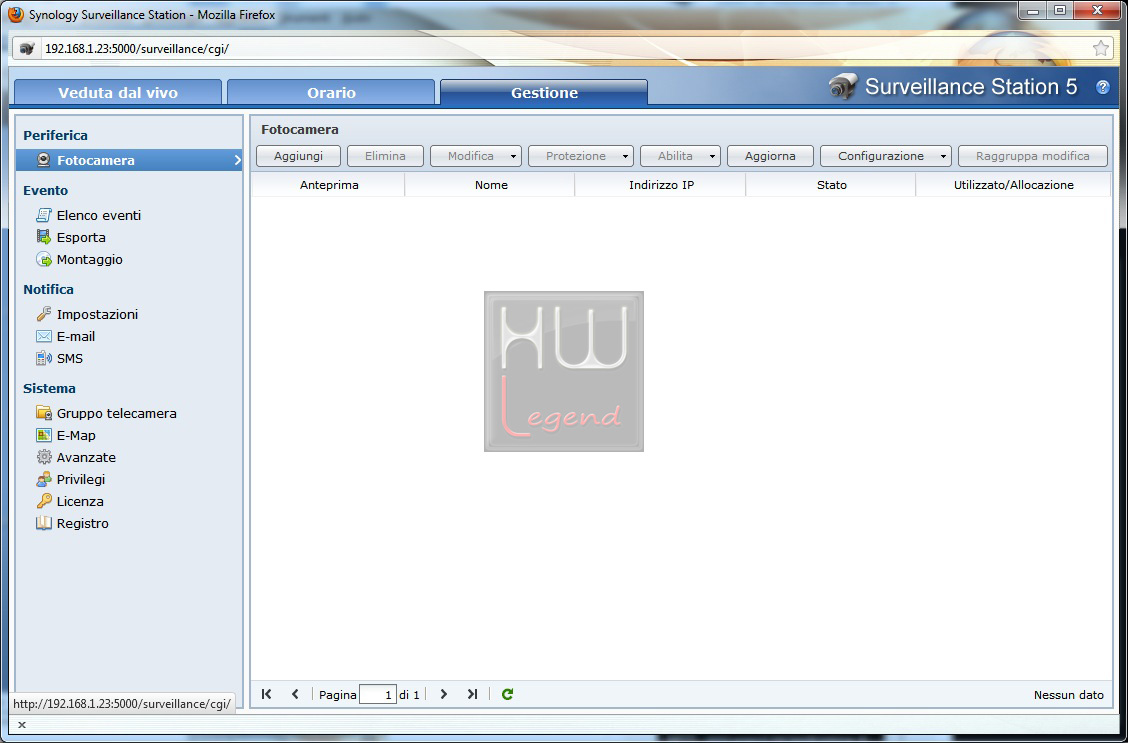The width and height of the screenshot is (1128, 743).
Task: Open Montaggio in sidebar
Action: point(90,260)
